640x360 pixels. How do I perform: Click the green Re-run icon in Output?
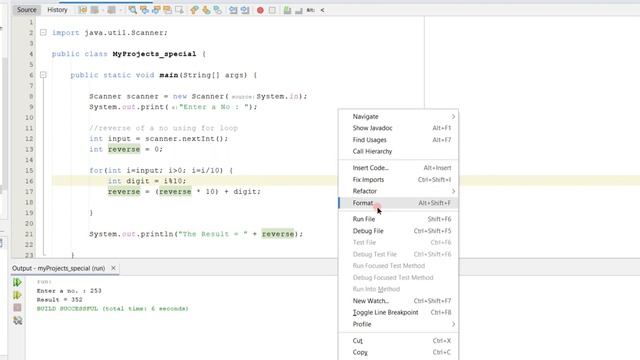[17, 282]
